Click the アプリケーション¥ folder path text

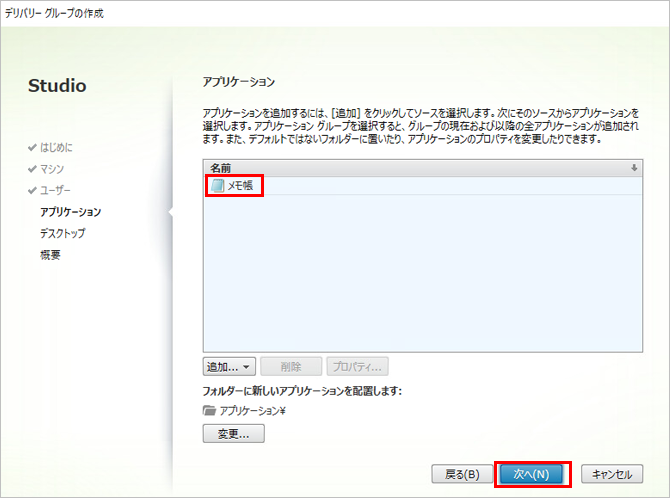click(253, 411)
